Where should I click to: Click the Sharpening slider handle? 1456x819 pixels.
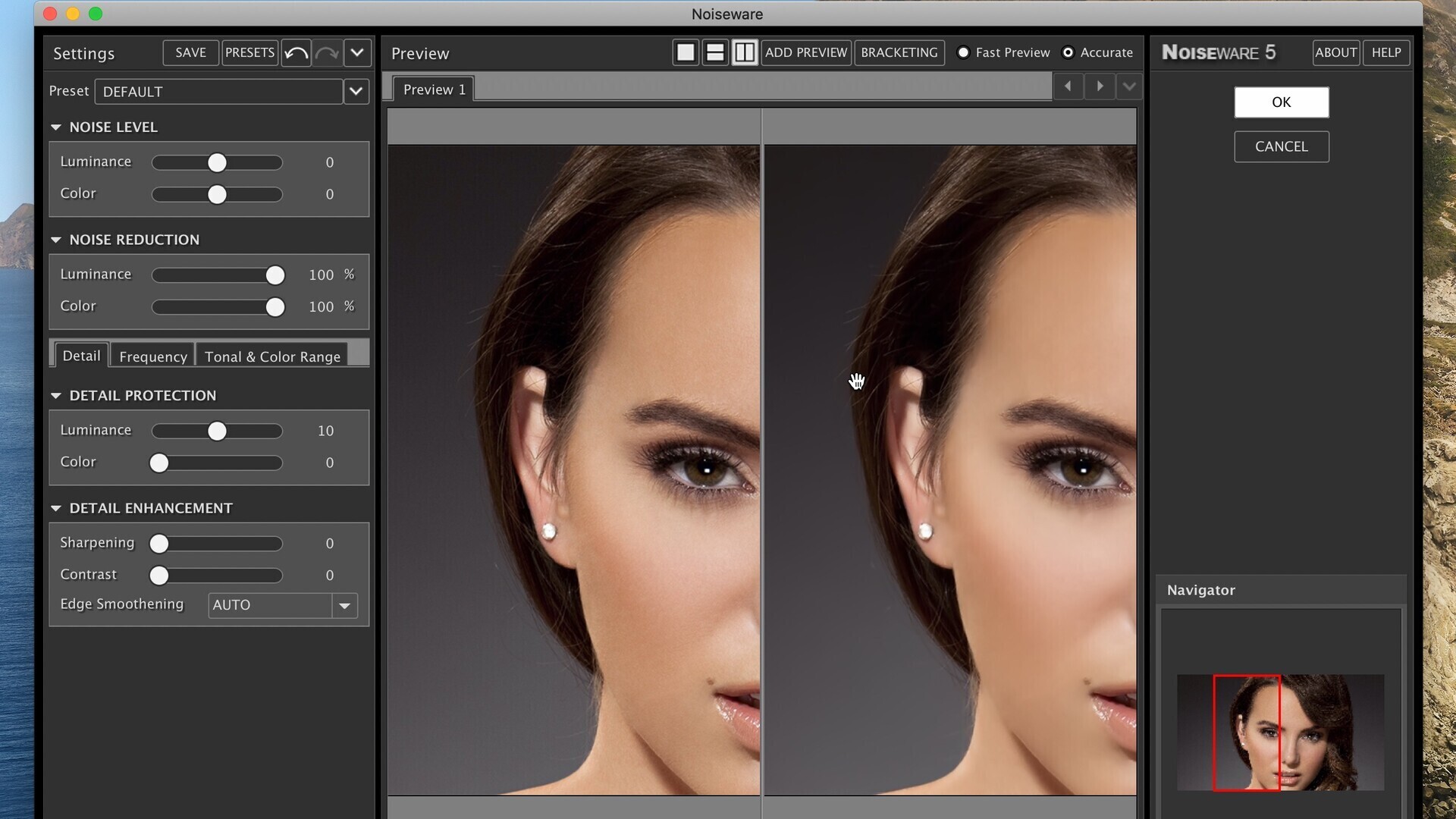coord(158,543)
